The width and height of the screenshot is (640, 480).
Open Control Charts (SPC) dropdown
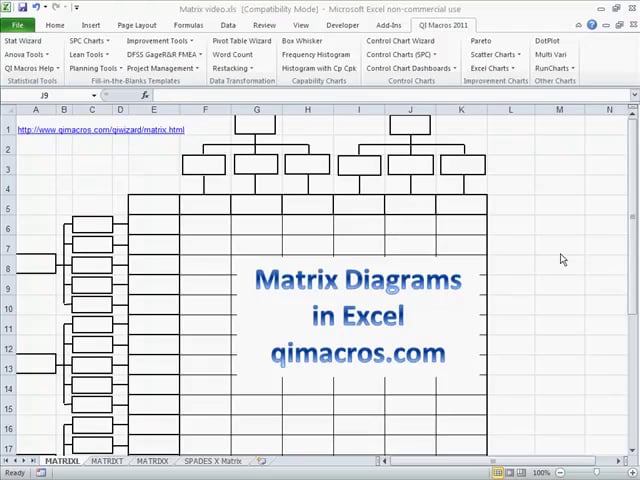pyautogui.click(x=401, y=54)
